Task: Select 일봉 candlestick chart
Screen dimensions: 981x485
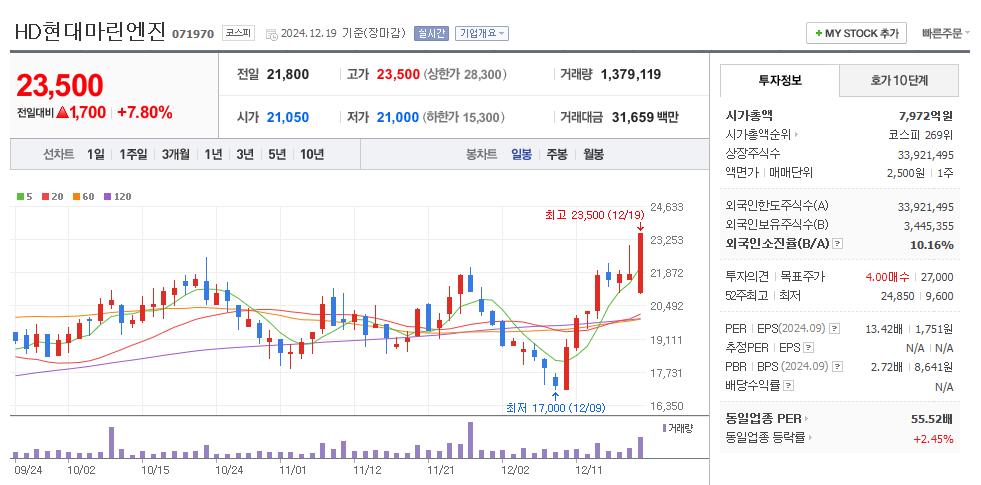Action: click(521, 154)
